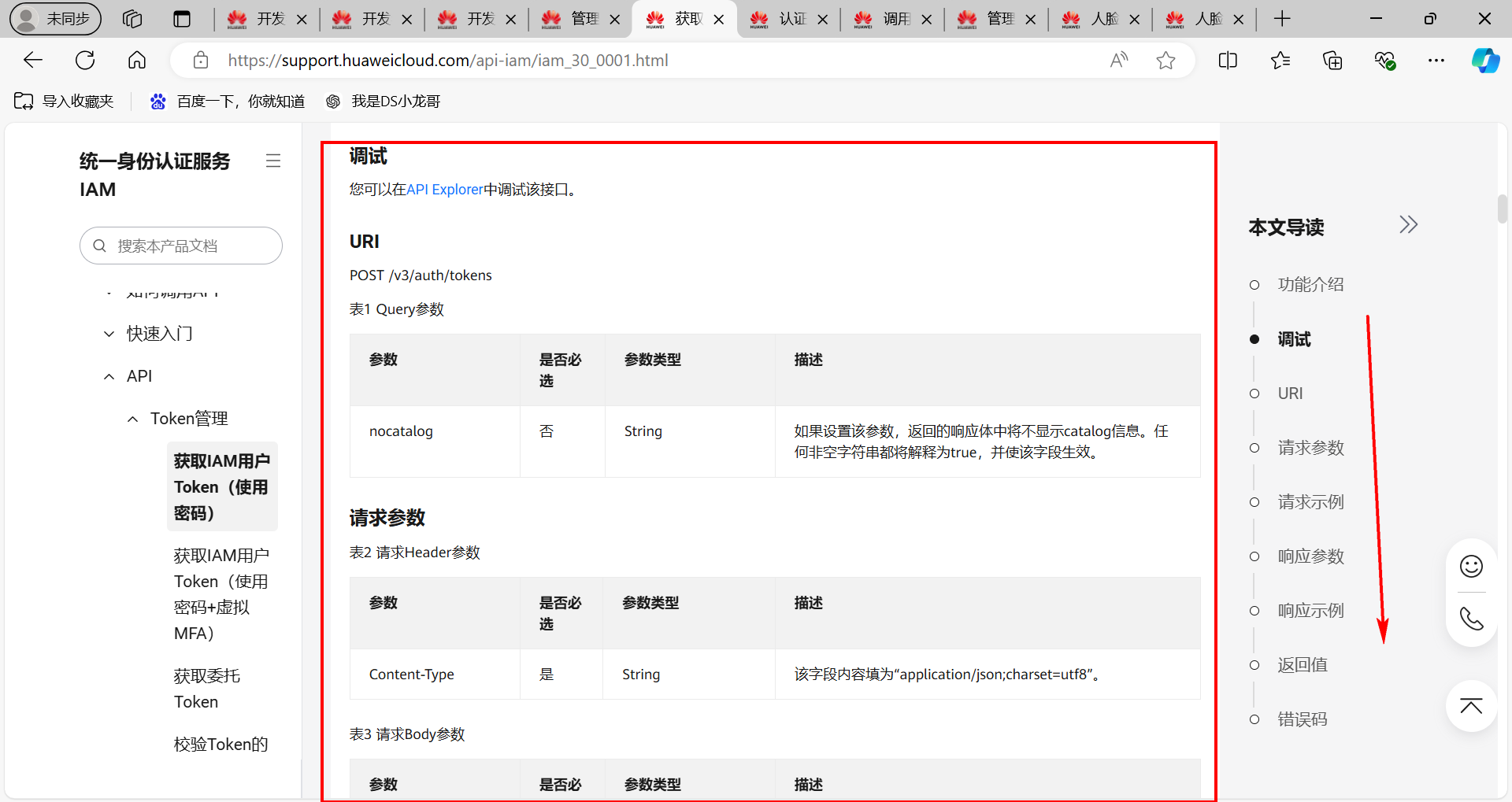1512x802 pixels.
Task: Open the feedback smiley panel
Action: [x=1471, y=566]
